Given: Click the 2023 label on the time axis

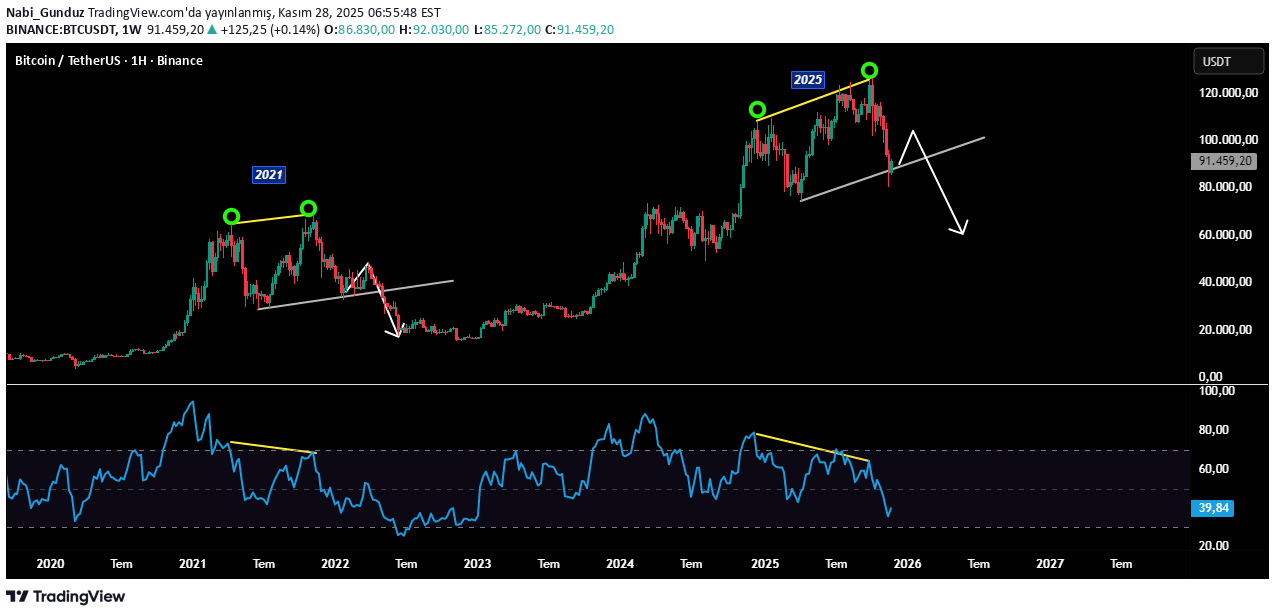Looking at the screenshot, I should pyautogui.click(x=477, y=564).
